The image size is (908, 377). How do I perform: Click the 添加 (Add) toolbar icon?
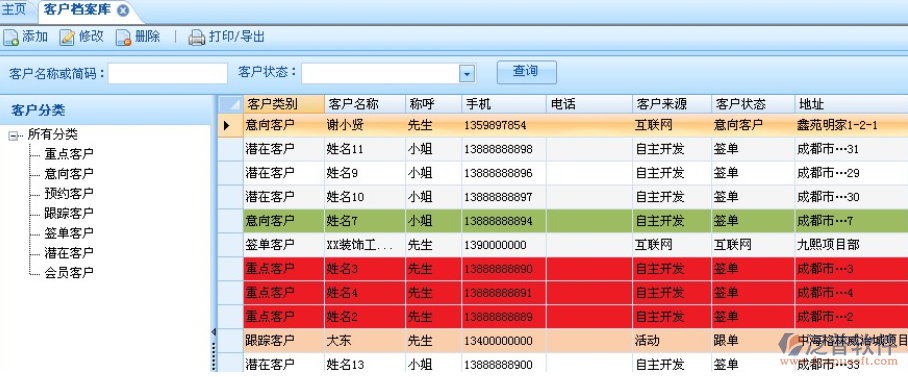(11, 38)
